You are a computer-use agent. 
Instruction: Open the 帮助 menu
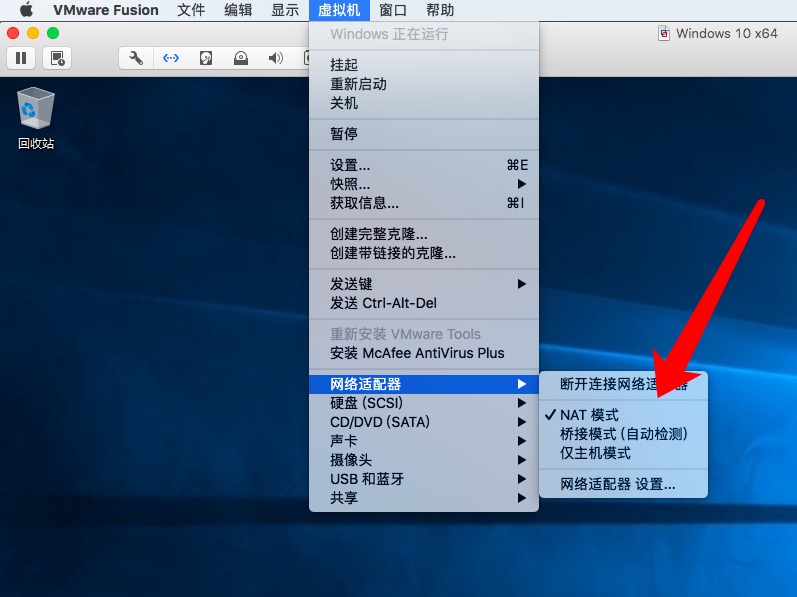pos(440,10)
